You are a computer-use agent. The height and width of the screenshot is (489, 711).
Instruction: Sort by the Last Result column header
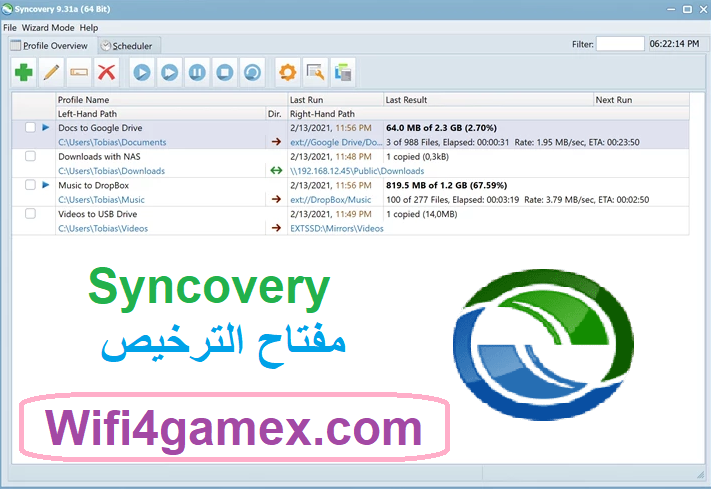pyautogui.click(x=488, y=100)
